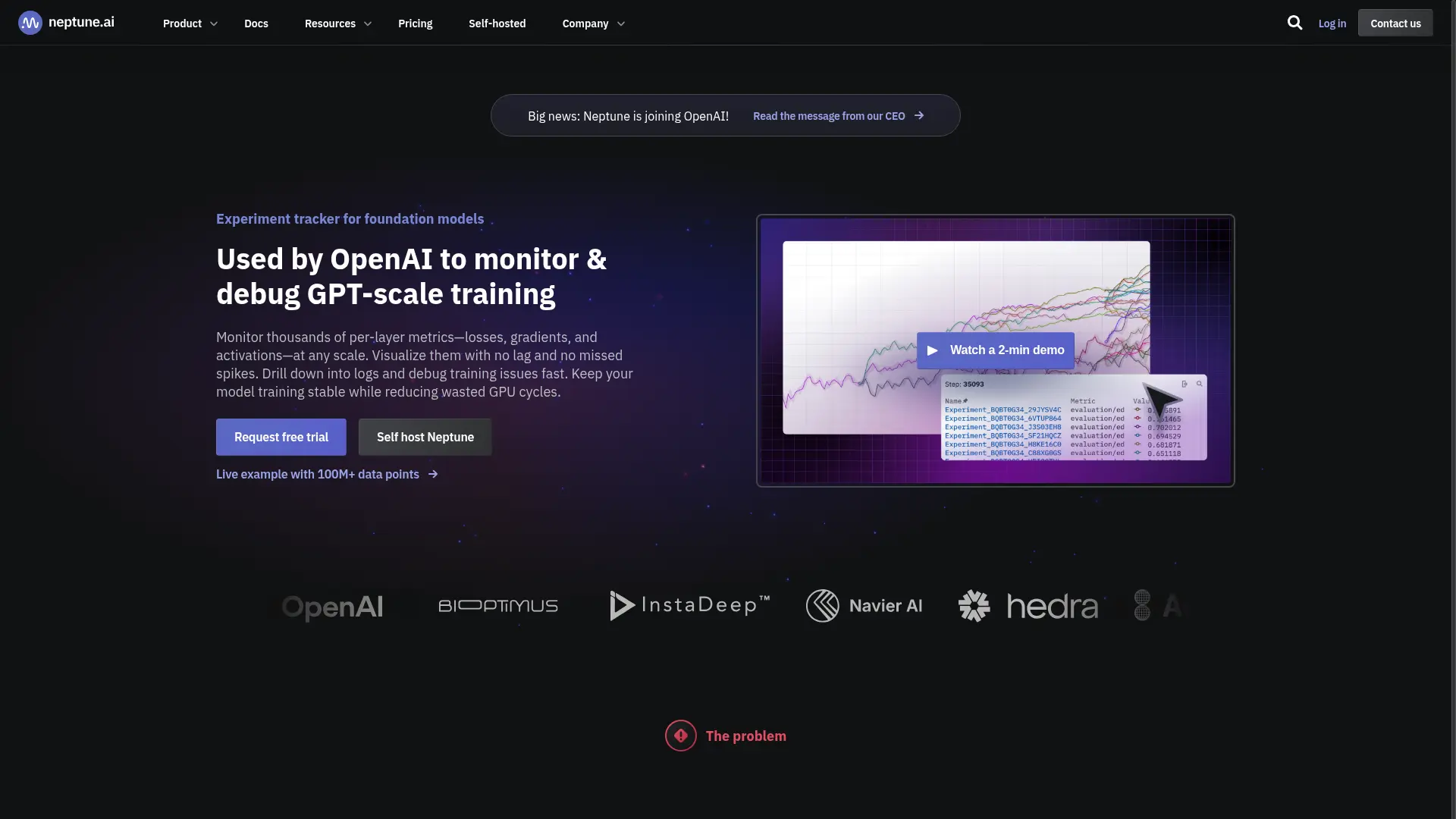Open the Self-hosted nav item
The width and height of the screenshot is (1456, 819).
tap(497, 24)
